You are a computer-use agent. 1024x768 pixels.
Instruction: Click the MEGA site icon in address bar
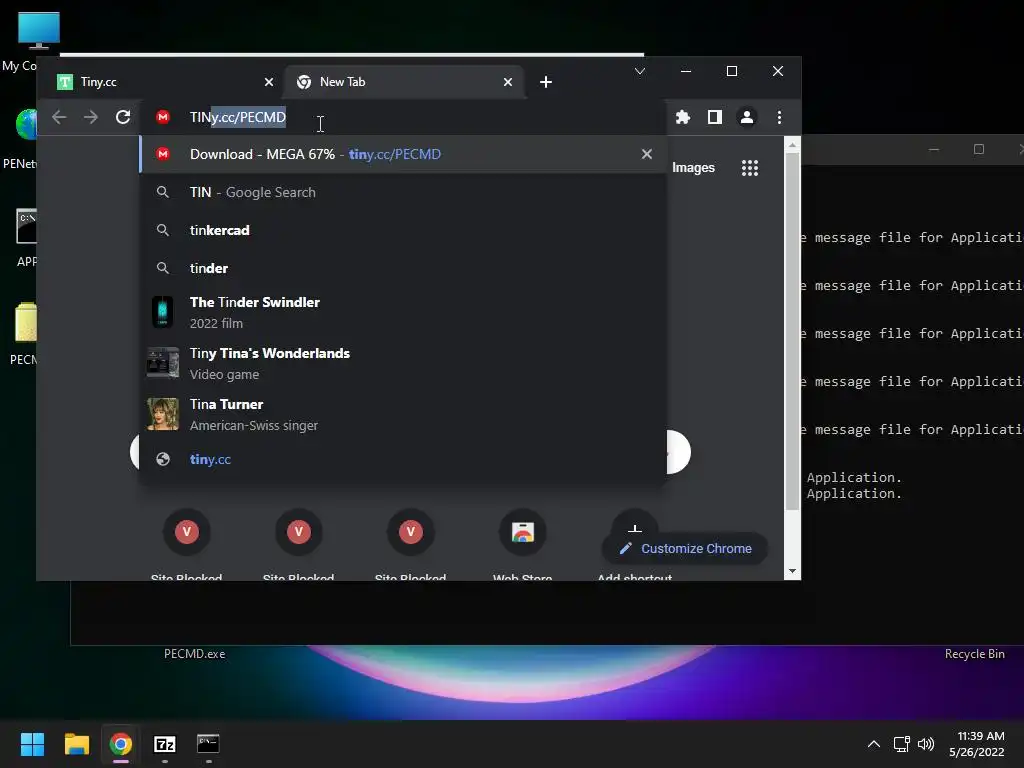coord(163,117)
